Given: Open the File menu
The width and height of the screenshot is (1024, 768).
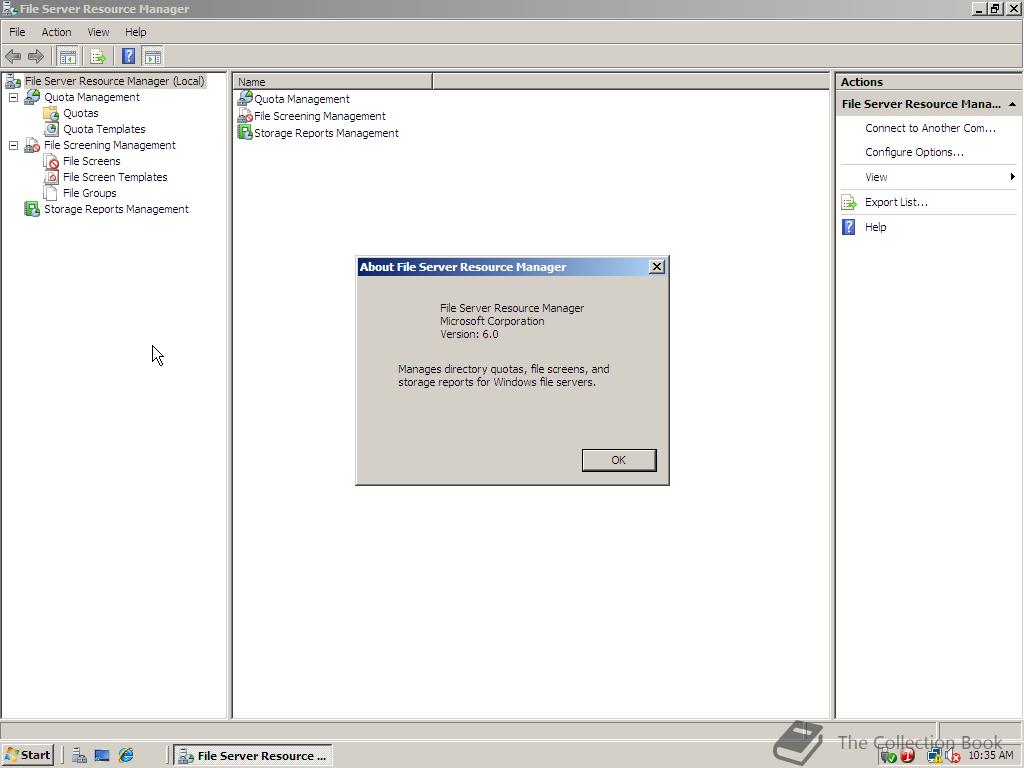Looking at the screenshot, I should [17, 32].
